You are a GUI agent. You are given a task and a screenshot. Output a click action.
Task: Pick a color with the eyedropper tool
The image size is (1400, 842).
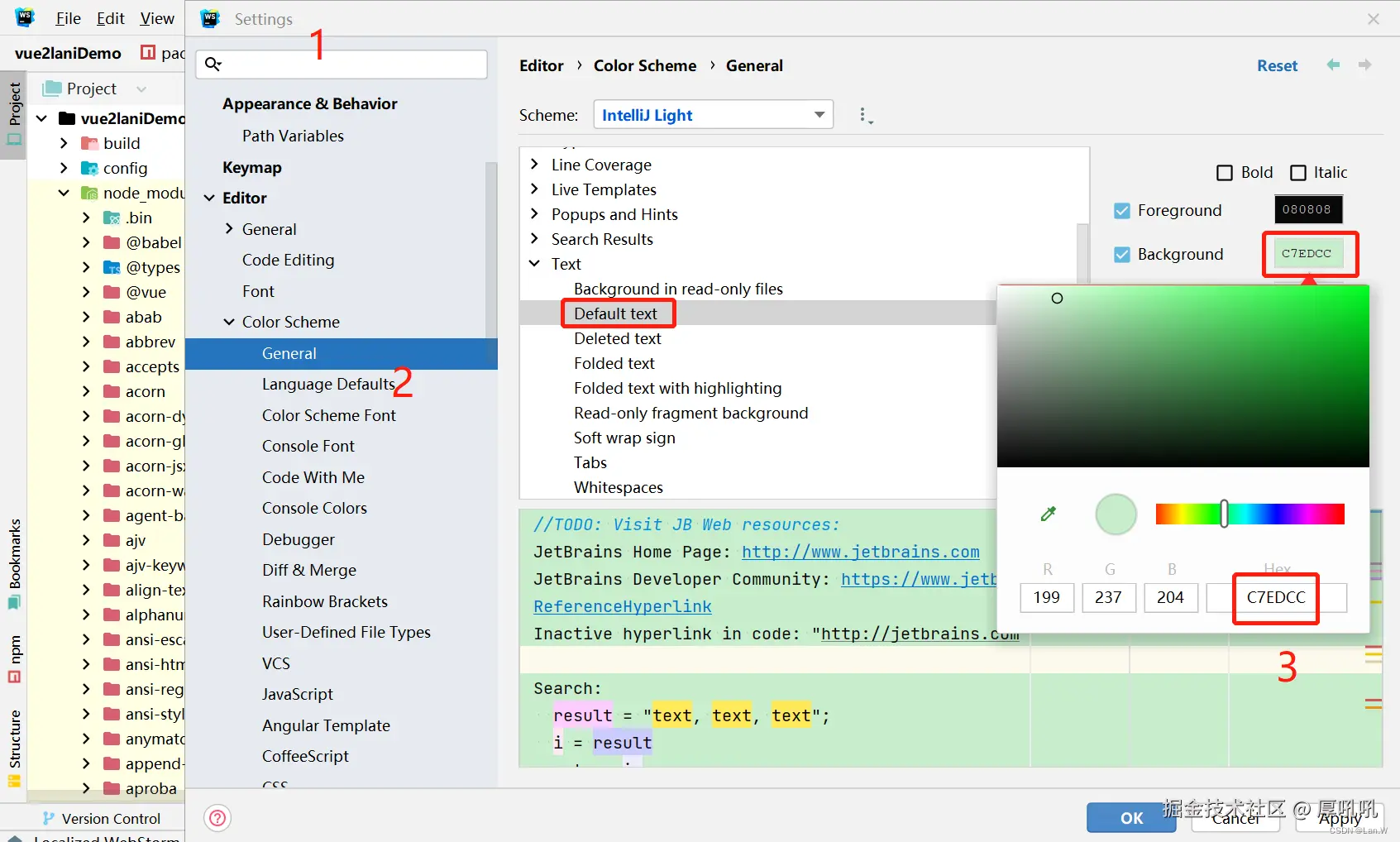pos(1049,514)
